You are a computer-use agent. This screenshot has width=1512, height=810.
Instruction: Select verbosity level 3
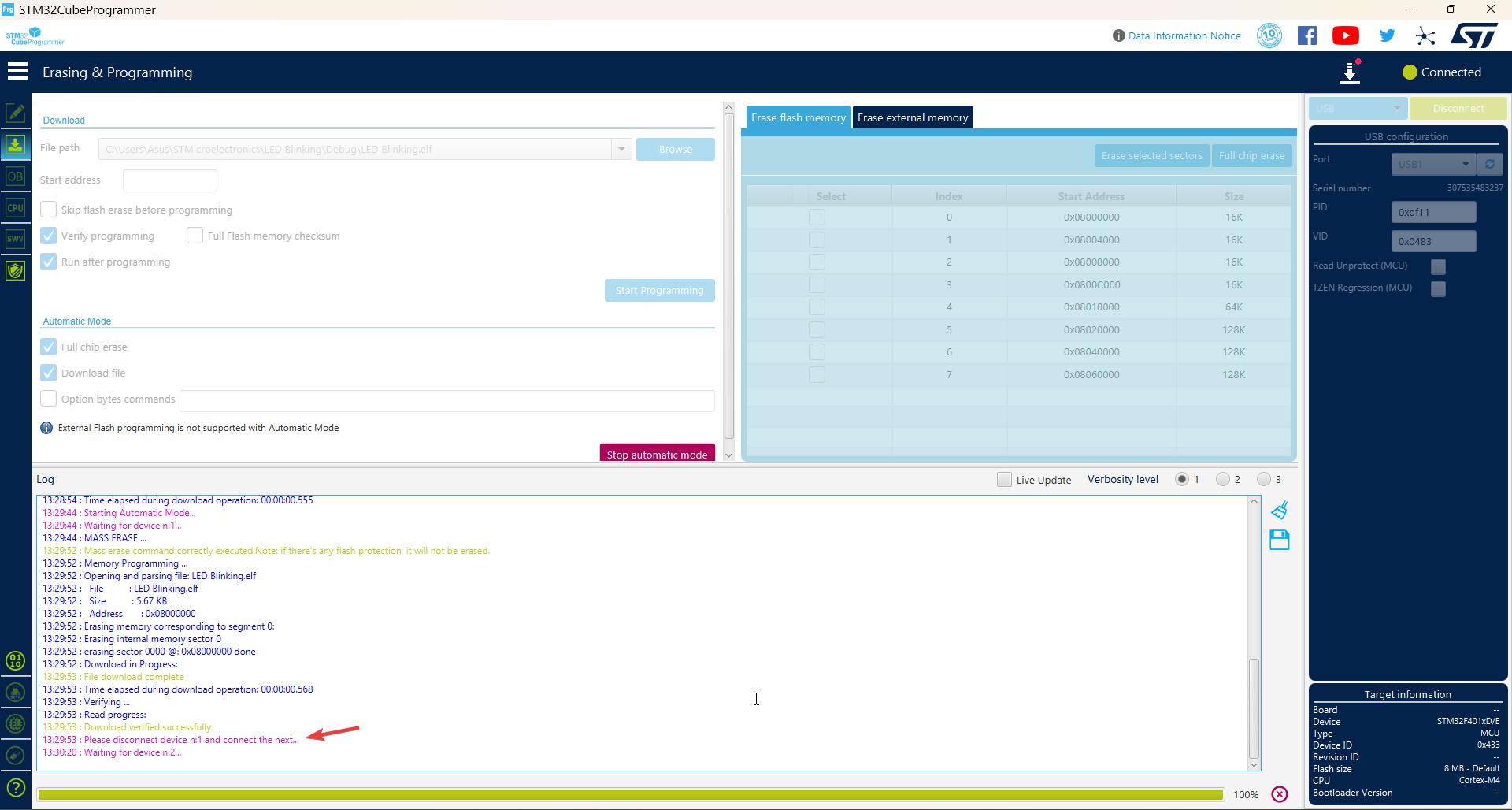point(1264,479)
